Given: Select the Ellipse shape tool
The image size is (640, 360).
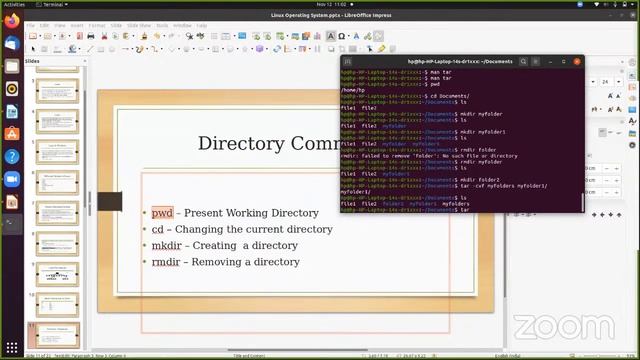Looking at the screenshot, I should (111, 49).
